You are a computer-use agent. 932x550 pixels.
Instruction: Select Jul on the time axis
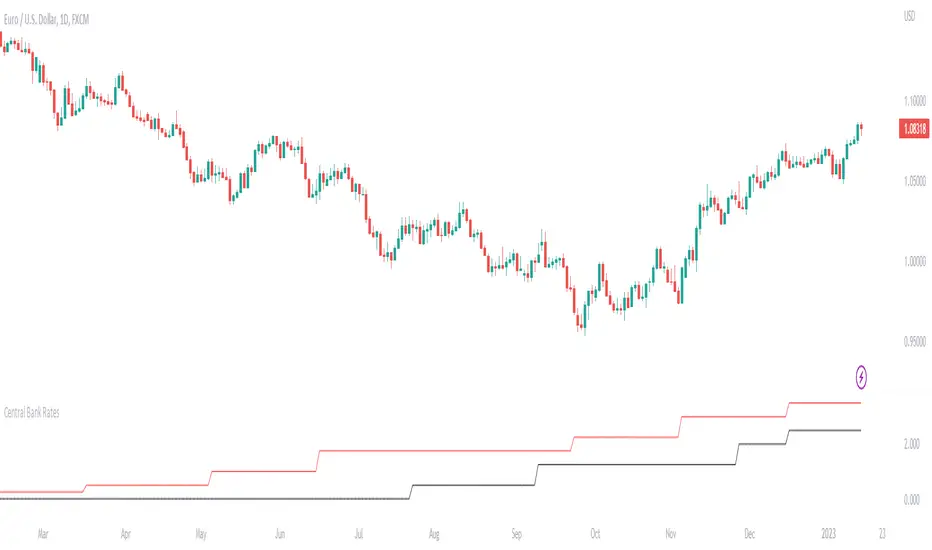click(x=357, y=535)
